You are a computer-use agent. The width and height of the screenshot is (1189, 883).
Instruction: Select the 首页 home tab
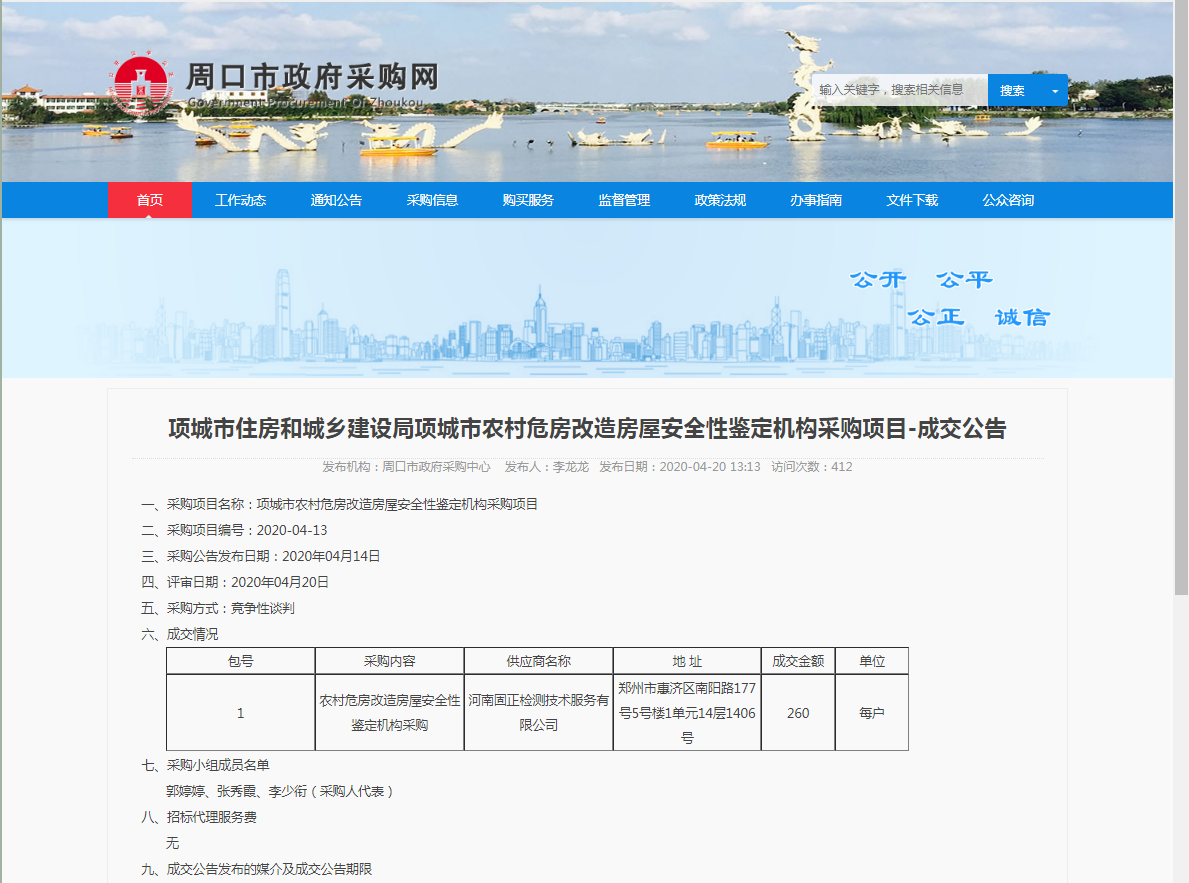(149, 200)
